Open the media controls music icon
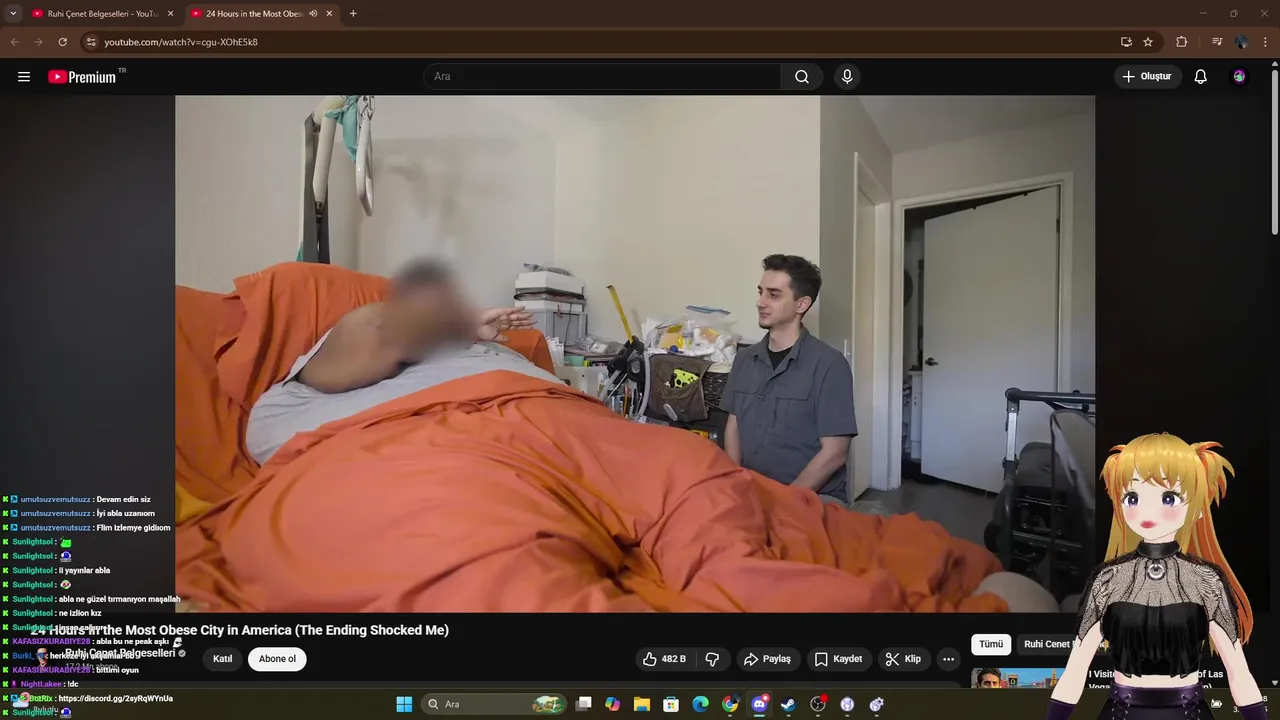This screenshot has width=1280, height=720. [x=1217, y=42]
